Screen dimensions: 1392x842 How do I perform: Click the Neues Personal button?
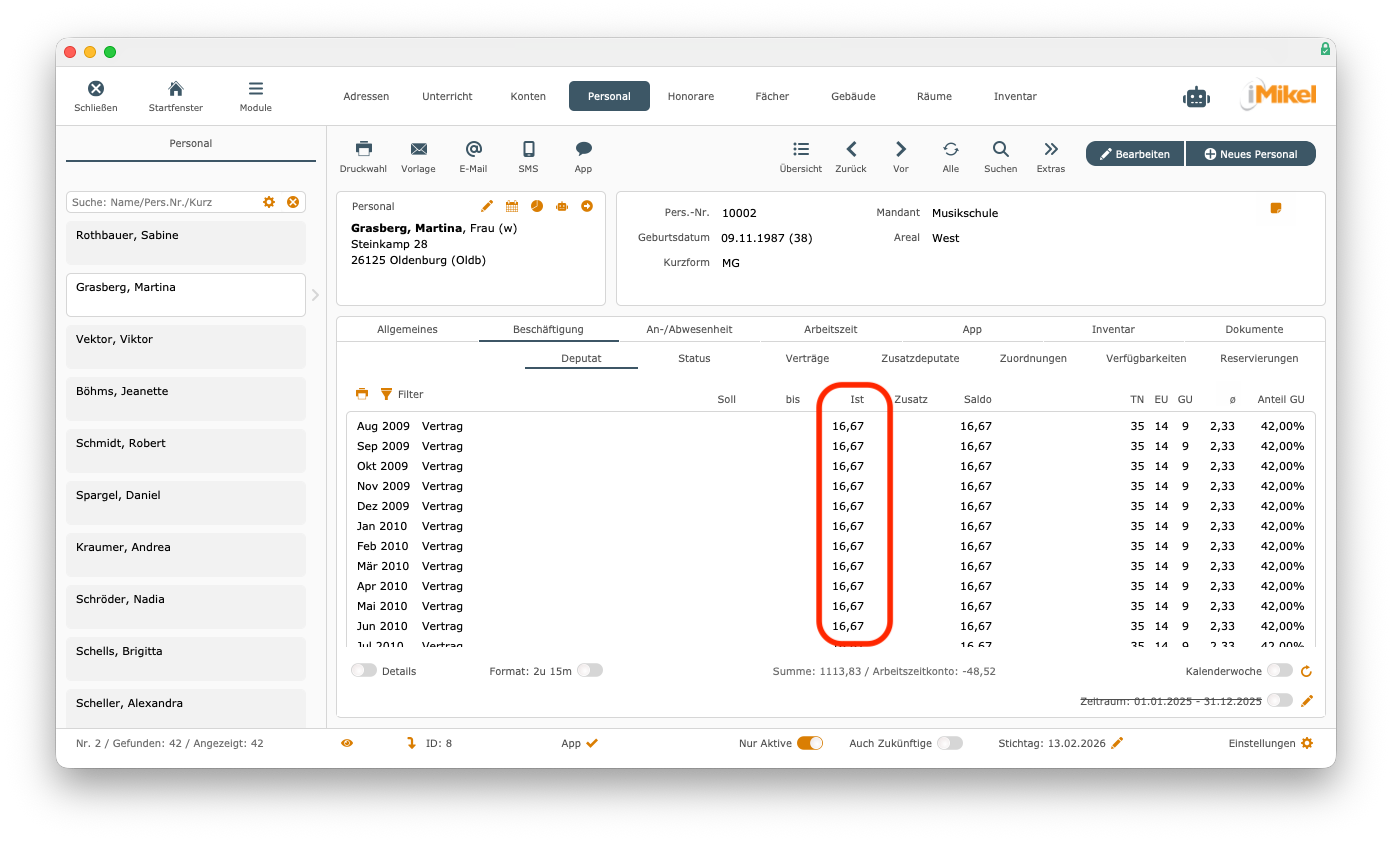coord(1250,154)
